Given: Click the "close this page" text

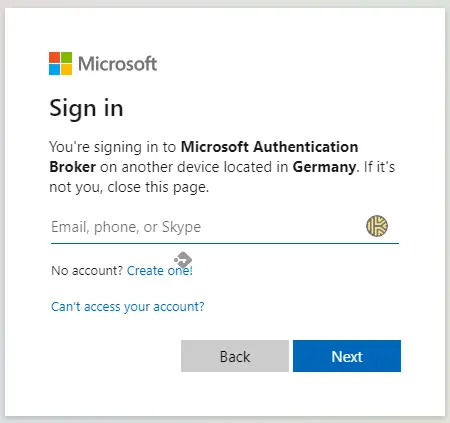Looking at the screenshot, I should point(158,187).
